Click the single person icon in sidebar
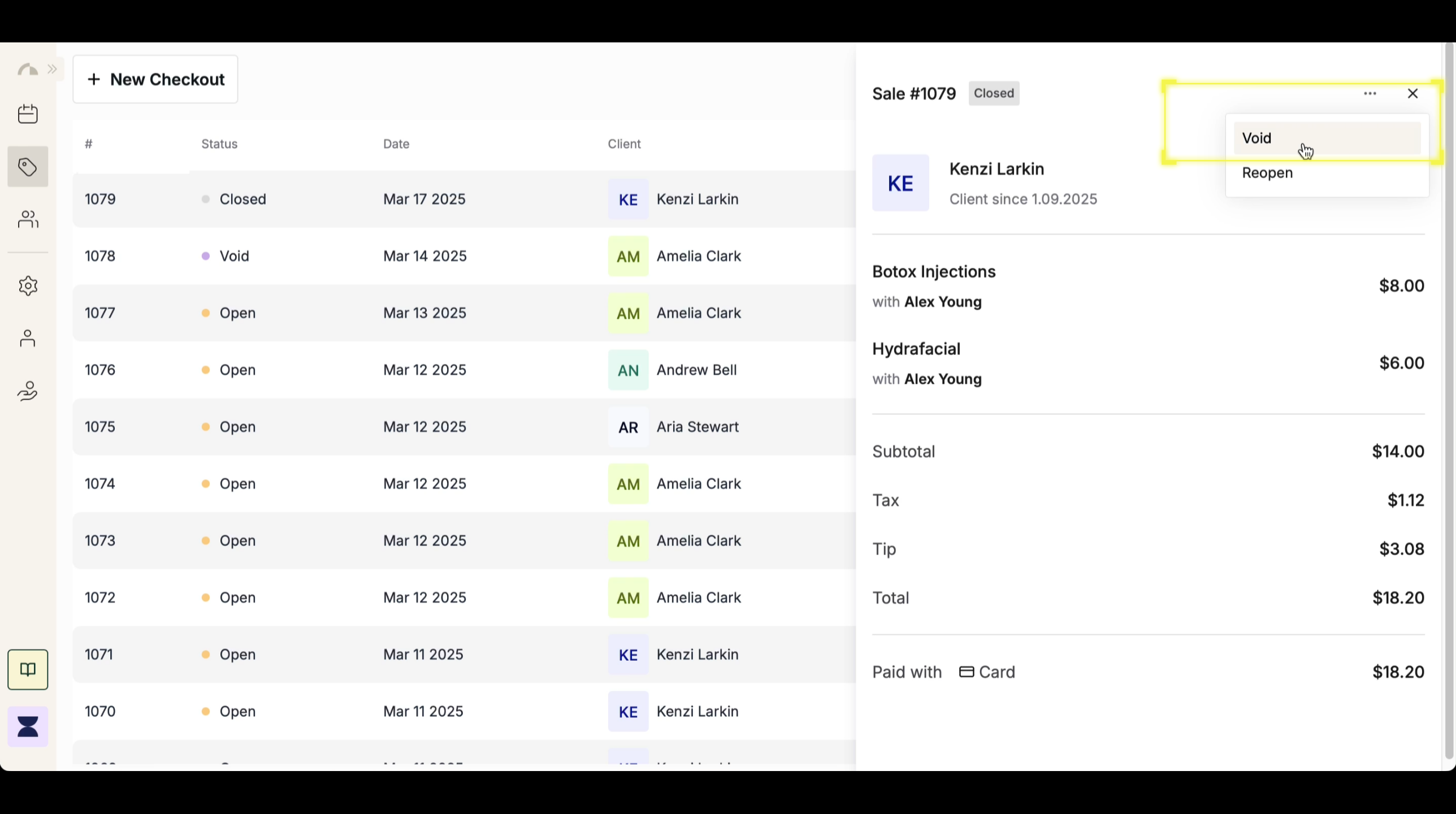 pyautogui.click(x=28, y=339)
